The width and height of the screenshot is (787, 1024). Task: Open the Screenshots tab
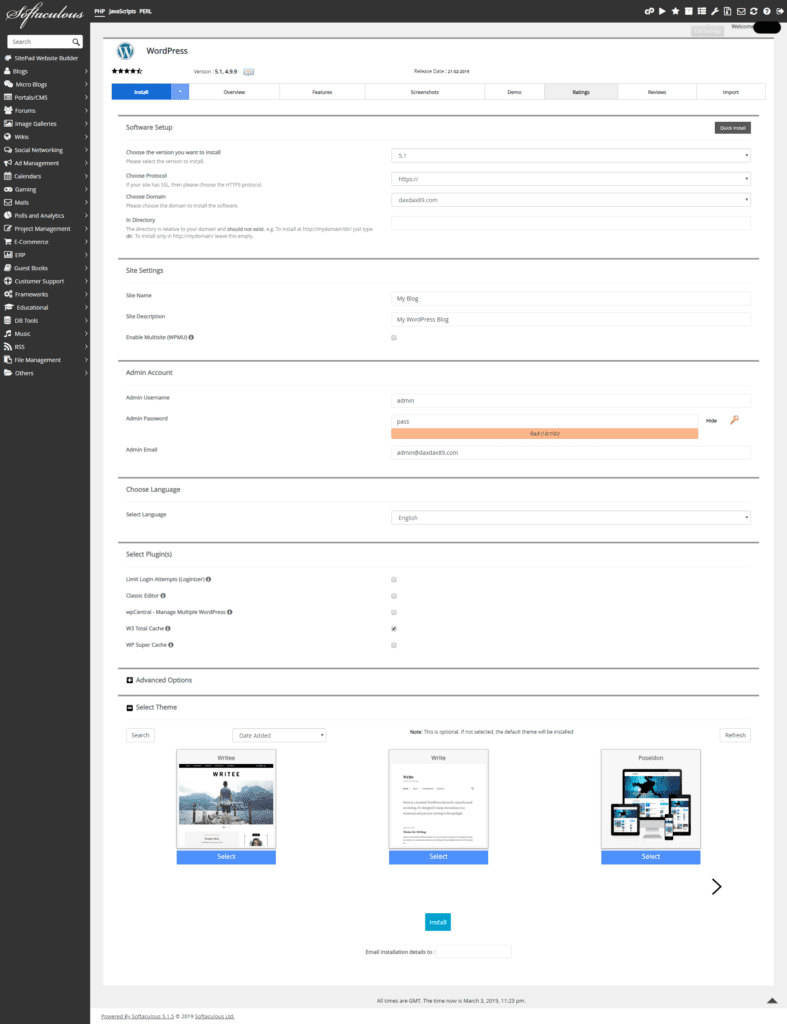pos(425,92)
